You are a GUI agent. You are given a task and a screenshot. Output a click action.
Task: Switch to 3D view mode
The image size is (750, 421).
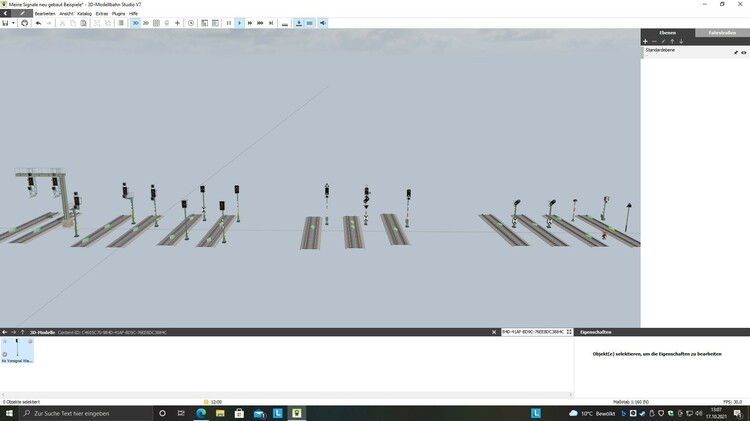pyautogui.click(x=135, y=23)
